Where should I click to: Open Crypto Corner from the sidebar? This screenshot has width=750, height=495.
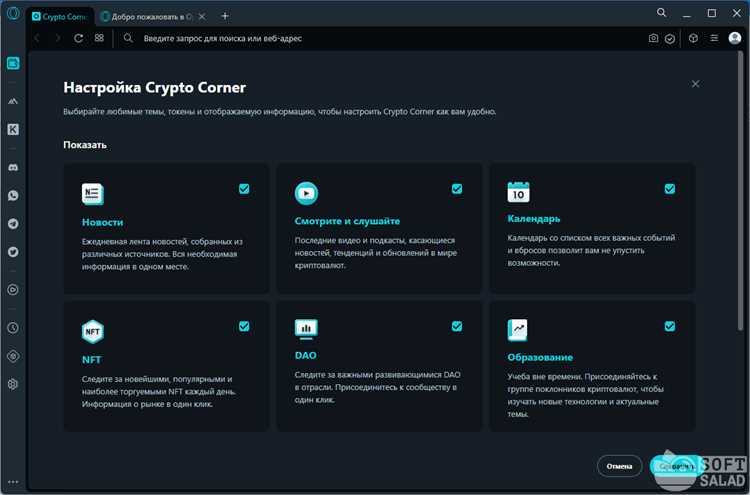[13, 63]
